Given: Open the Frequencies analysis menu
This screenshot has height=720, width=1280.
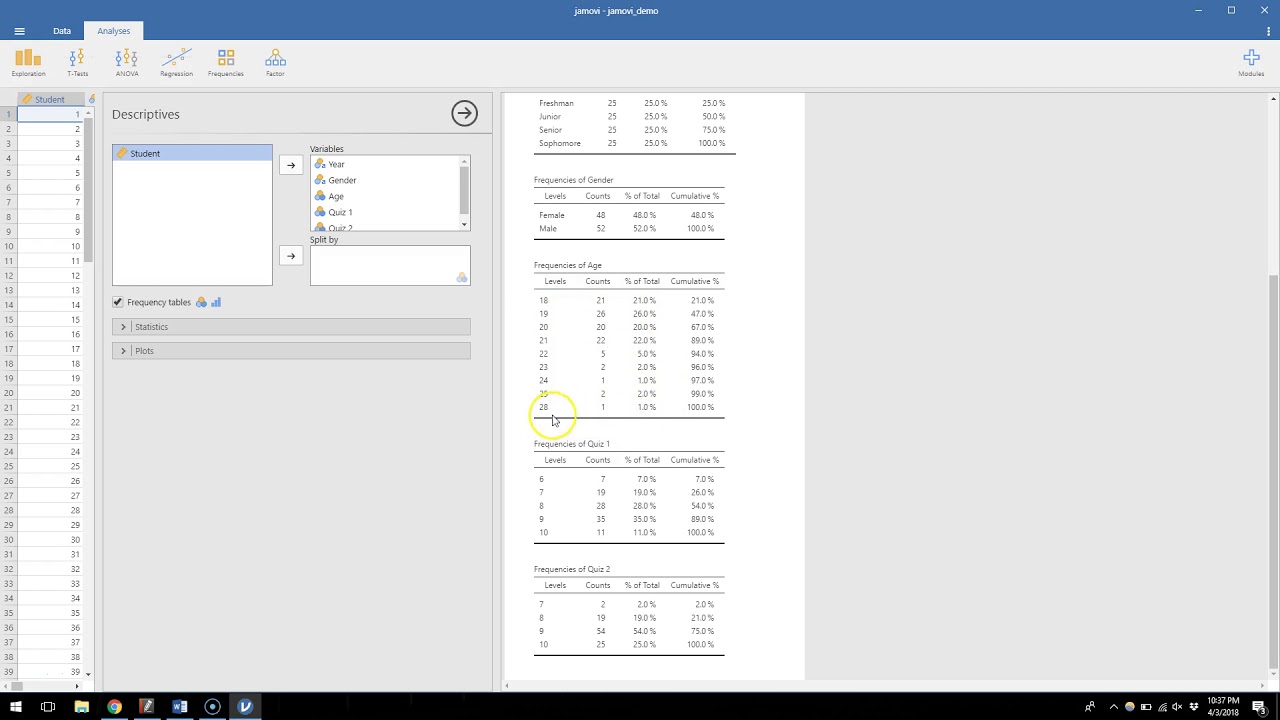Looking at the screenshot, I should point(226,63).
